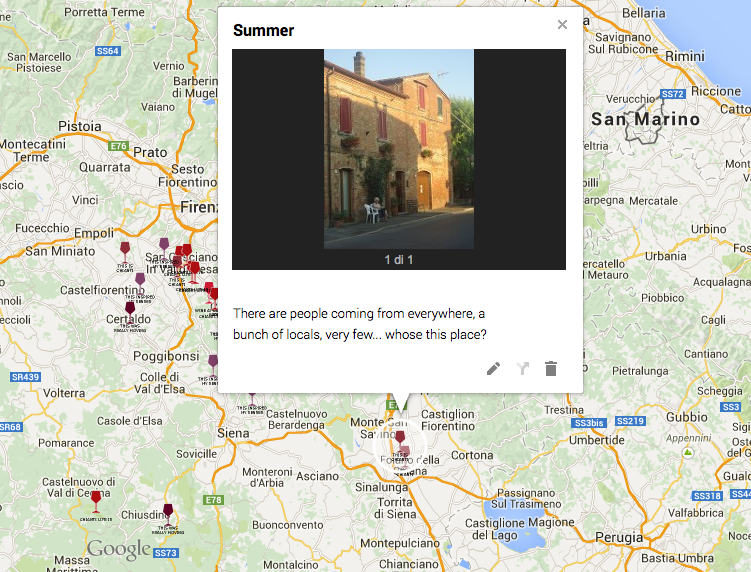Screen dimensions: 751x572
Task: Select the dark wine glass marker near Chiusdino
Action: coord(168,514)
